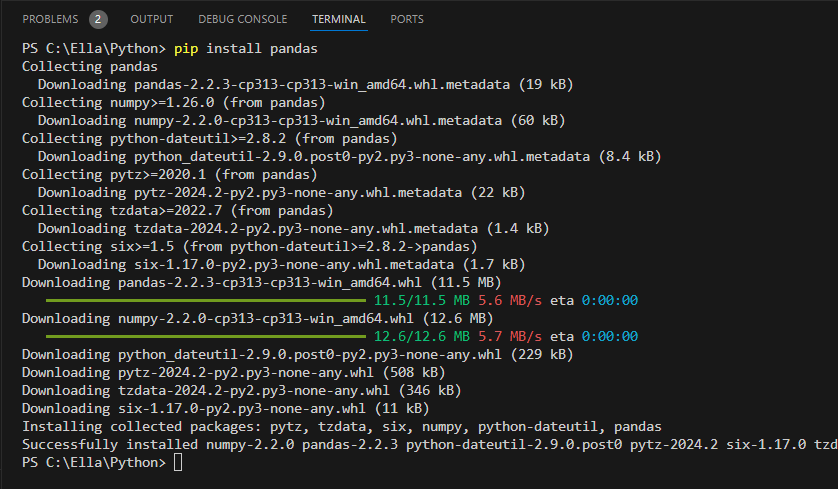Click 'Collecting numpy>=1.26.0' line
838x489 pixels.
[174, 103]
